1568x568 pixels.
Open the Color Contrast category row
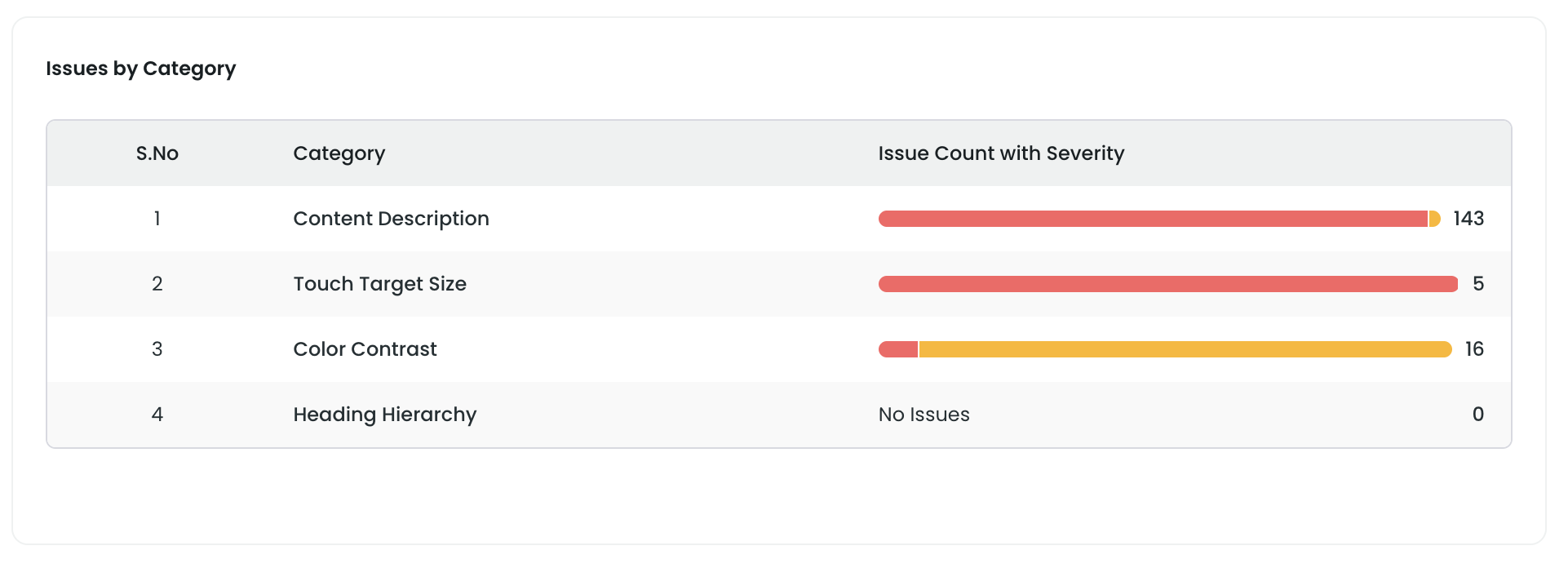(x=365, y=349)
